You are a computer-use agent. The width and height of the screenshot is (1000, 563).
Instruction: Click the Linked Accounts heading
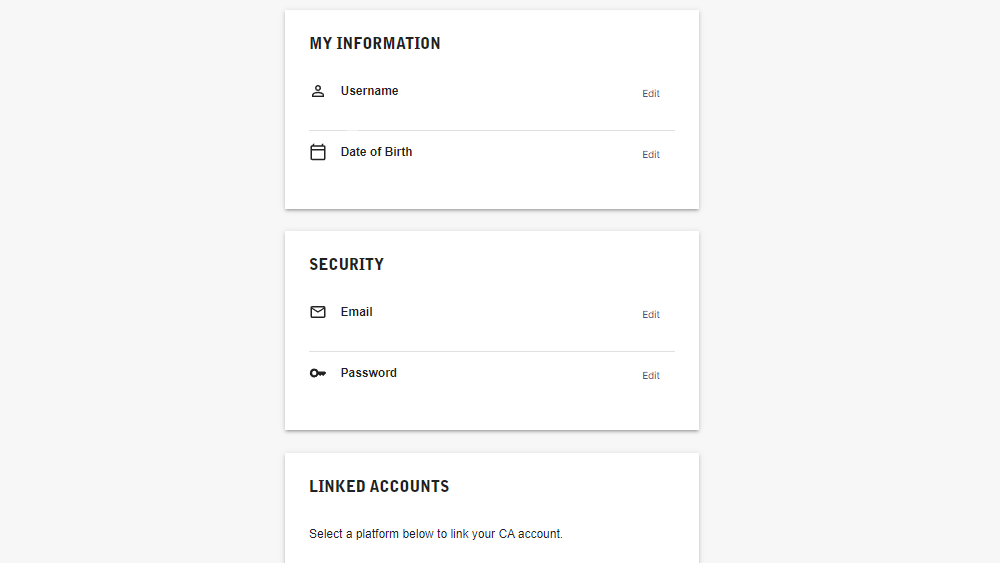point(379,486)
